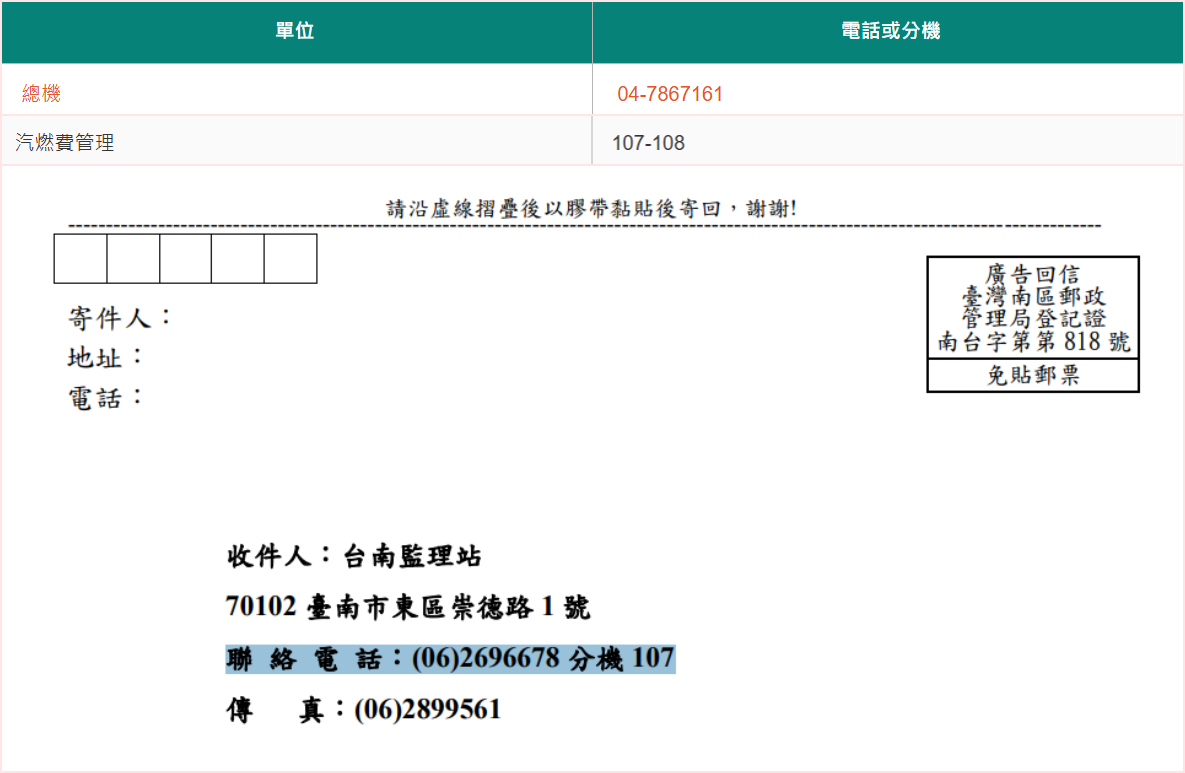Click the 免貼郵票 box
This screenshot has height=773, width=1185.
pos(1033,375)
